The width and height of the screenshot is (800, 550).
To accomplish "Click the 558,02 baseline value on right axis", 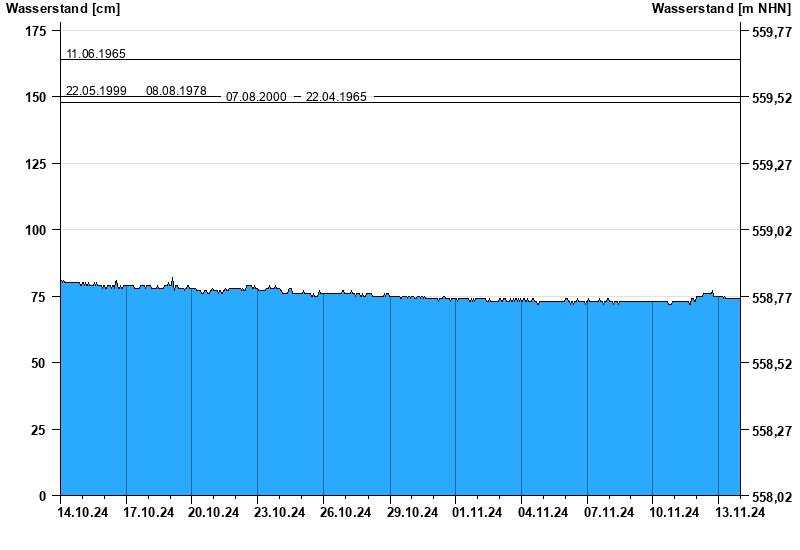I will (x=770, y=497).
